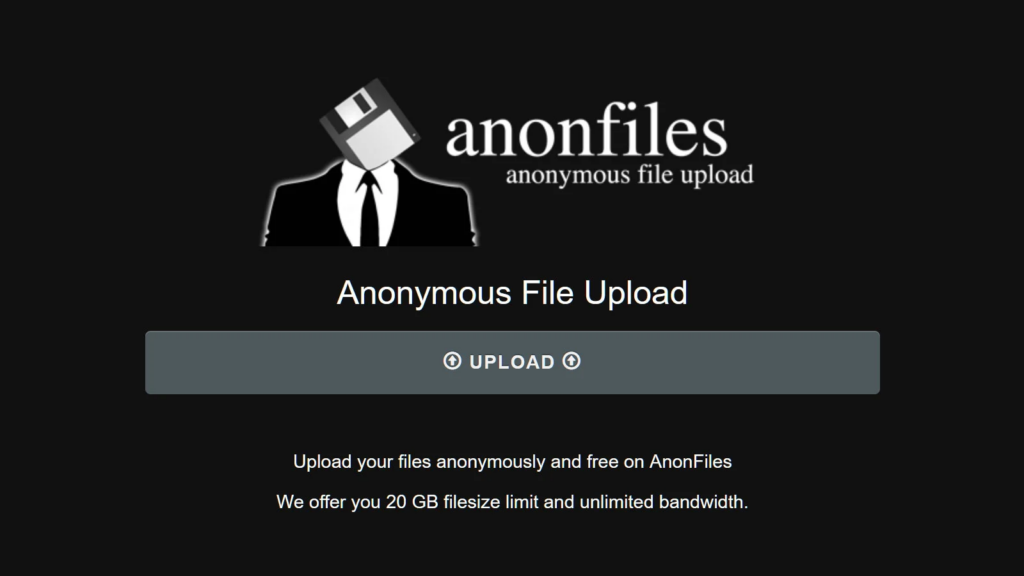Click the 'anonymous file upload' tagline
This screenshot has height=576, width=1024.
[x=630, y=175]
